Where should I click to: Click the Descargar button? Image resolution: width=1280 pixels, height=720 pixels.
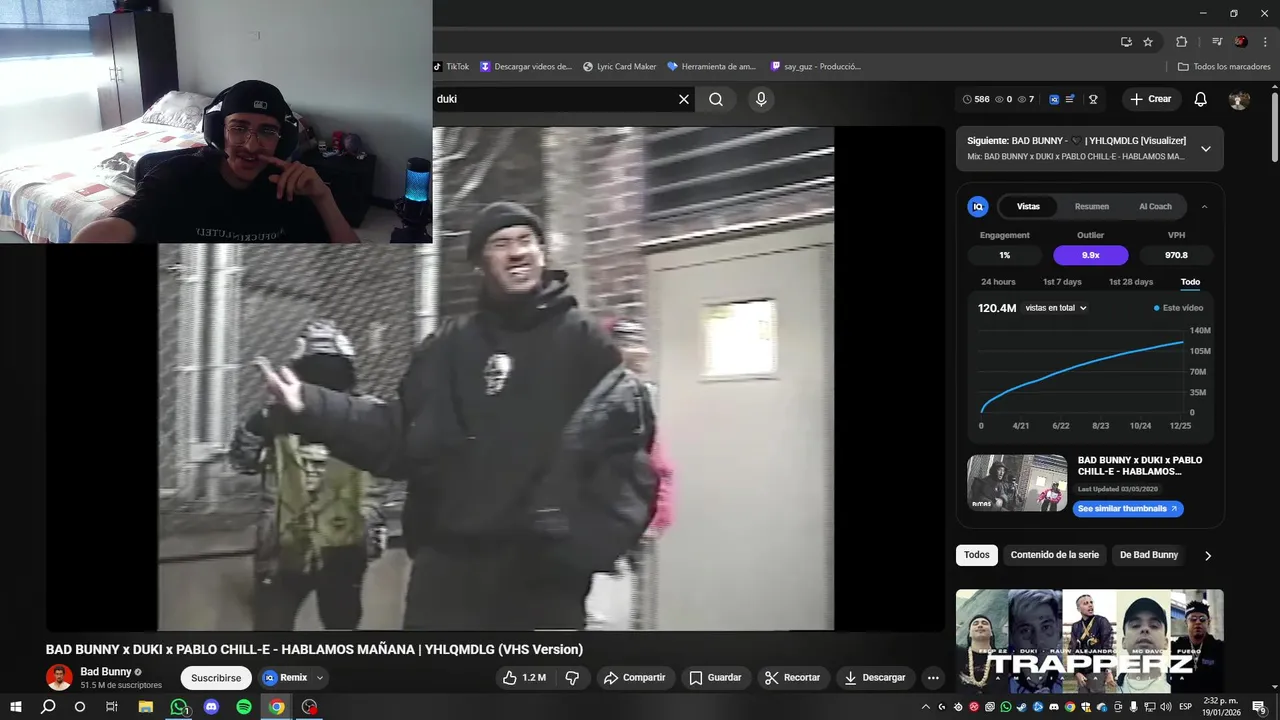coord(874,678)
